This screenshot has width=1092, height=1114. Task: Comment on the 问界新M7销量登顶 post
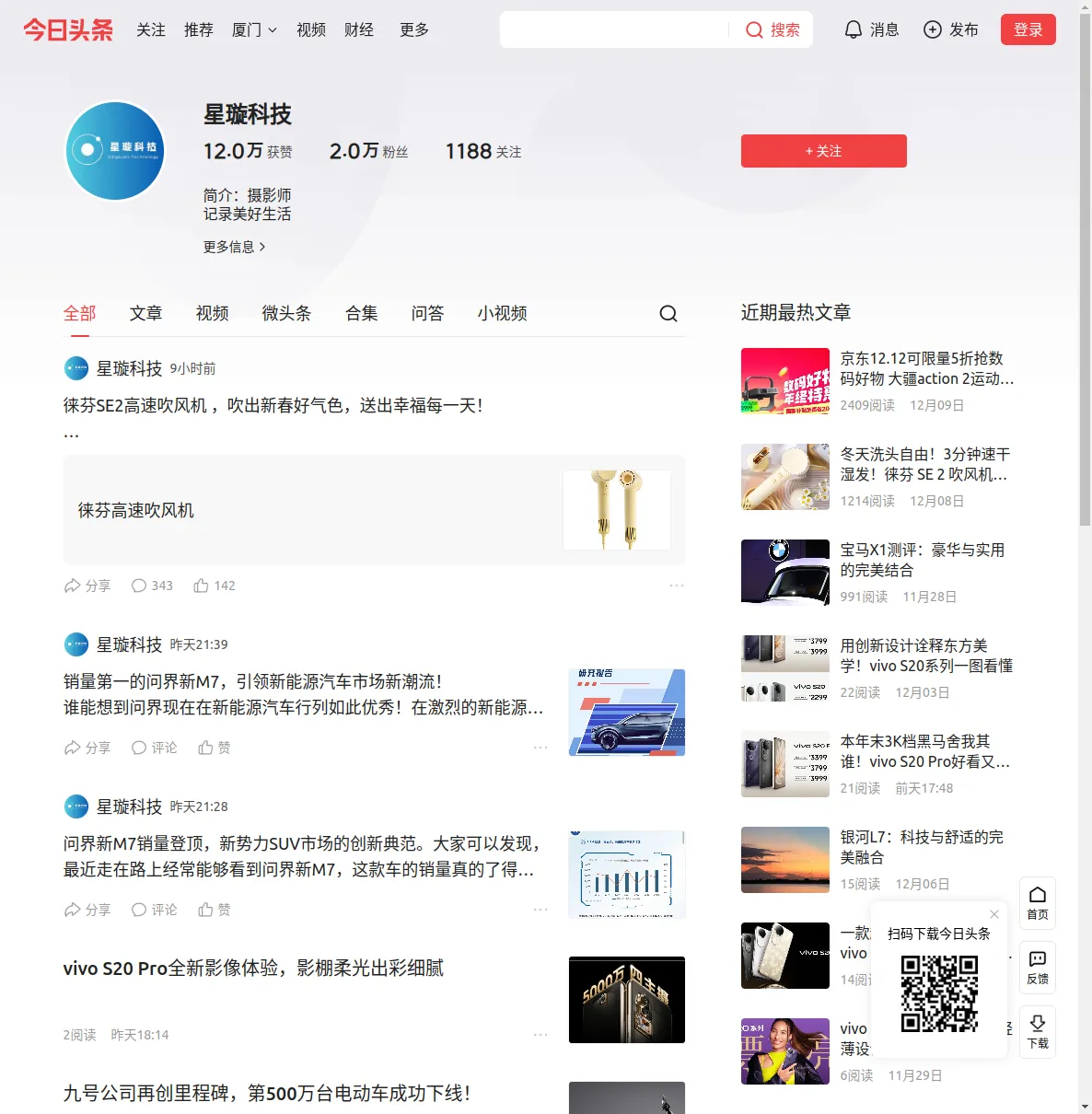154,910
